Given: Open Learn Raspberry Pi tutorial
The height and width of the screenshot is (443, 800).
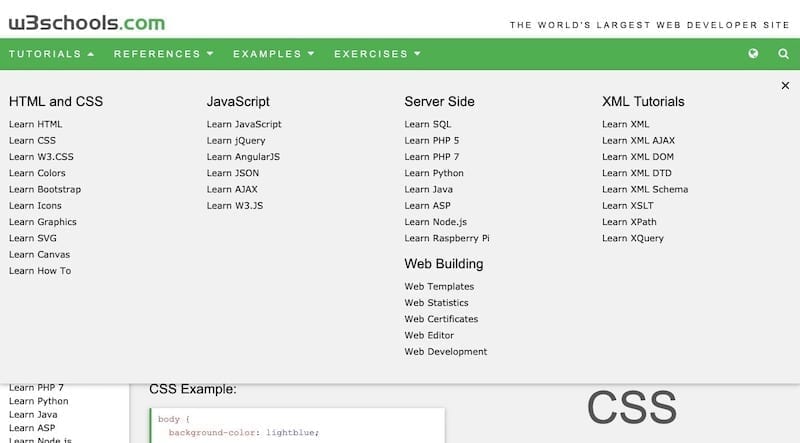Looking at the screenshot, I should click(447, 238).
